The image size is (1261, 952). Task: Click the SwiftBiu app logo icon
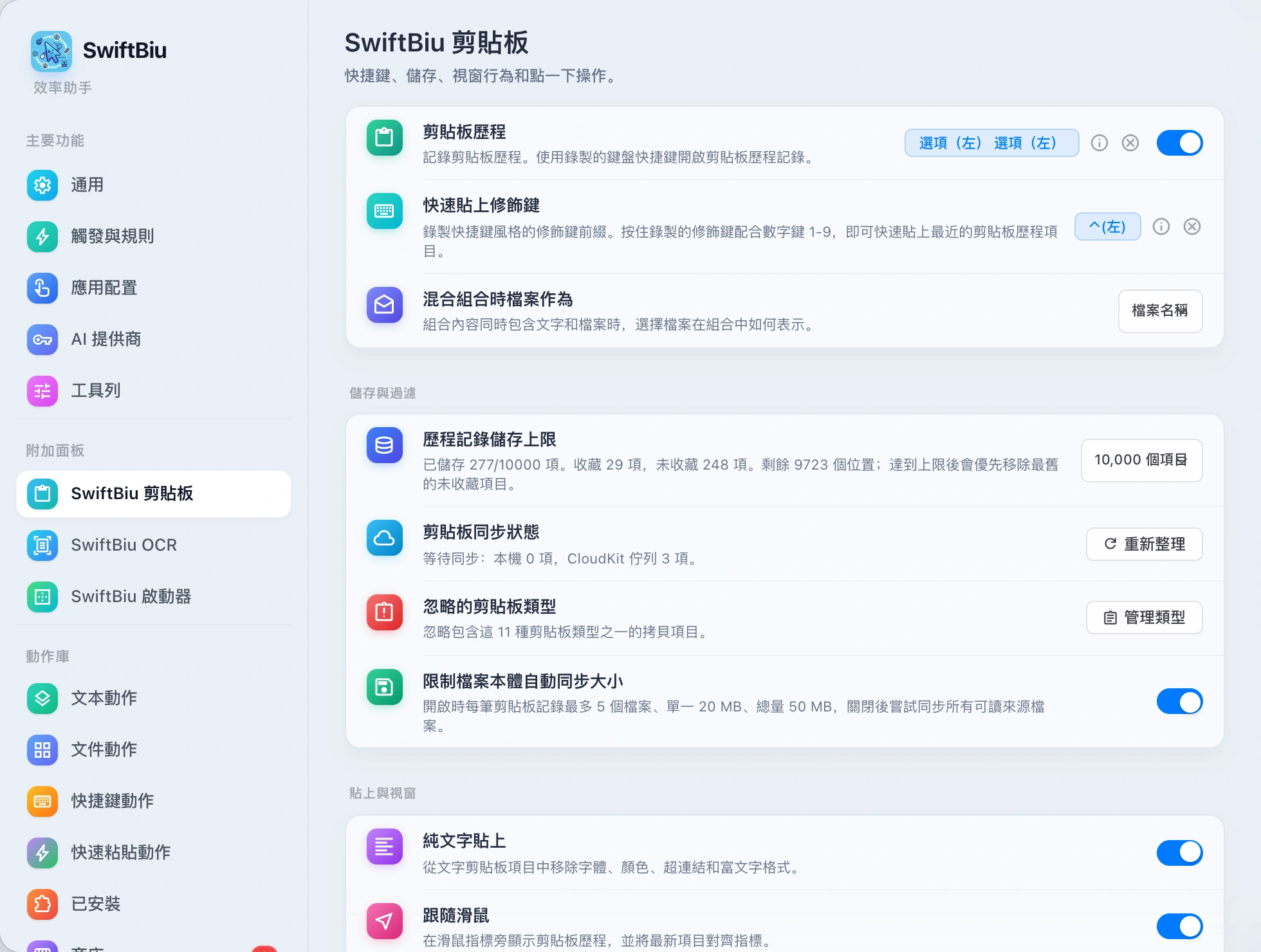pos(51,51)
